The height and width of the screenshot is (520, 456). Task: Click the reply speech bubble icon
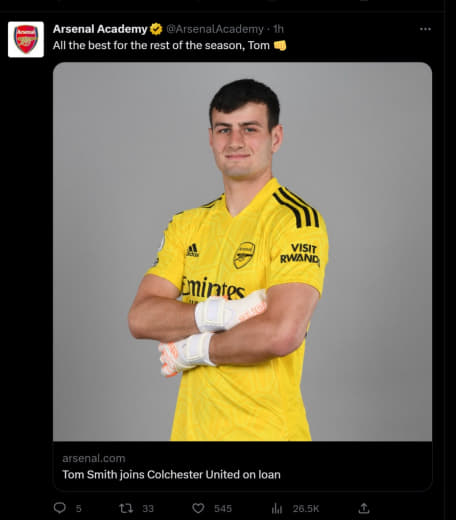coord(60,508)
